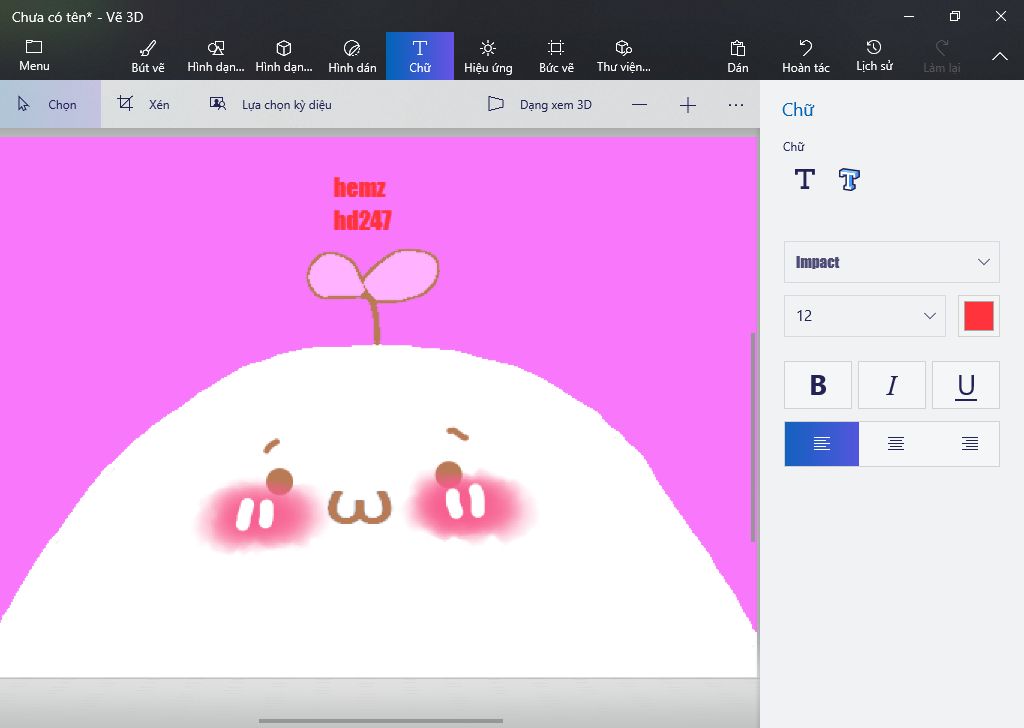Open the 3D shapes cube tool
The image size is (1024, 728).
tap(283, 56)
